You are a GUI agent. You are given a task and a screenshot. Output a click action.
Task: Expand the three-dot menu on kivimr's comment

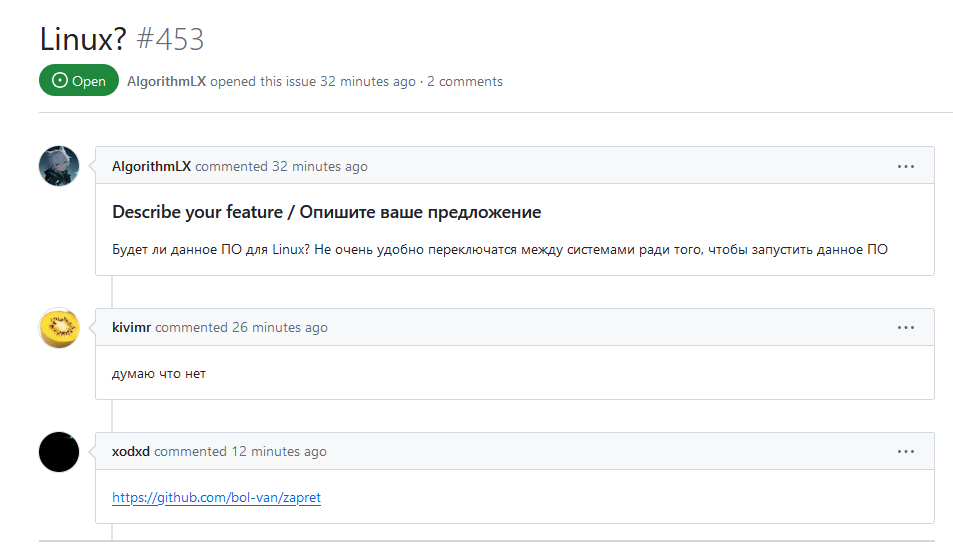pyautogui.click(x=905, y=328)
